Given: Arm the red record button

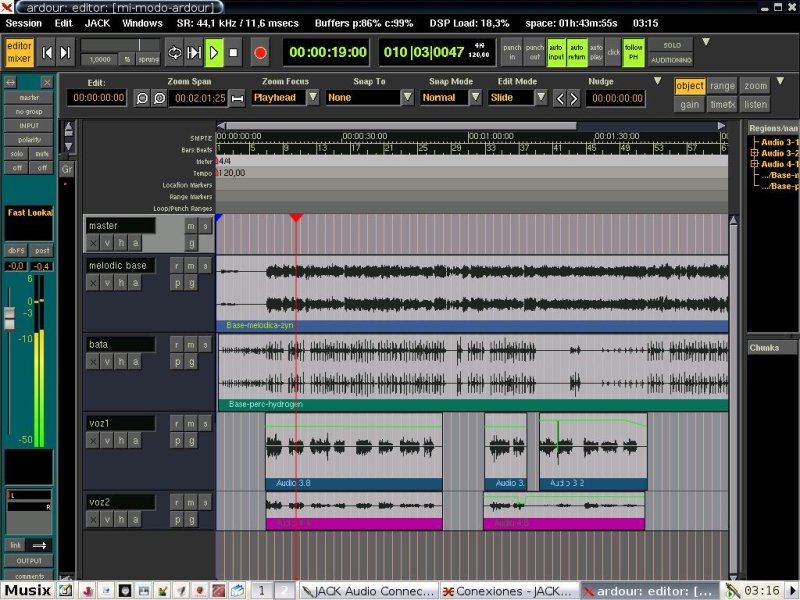Looking at the screenshot, I should [x=260, y=53].
